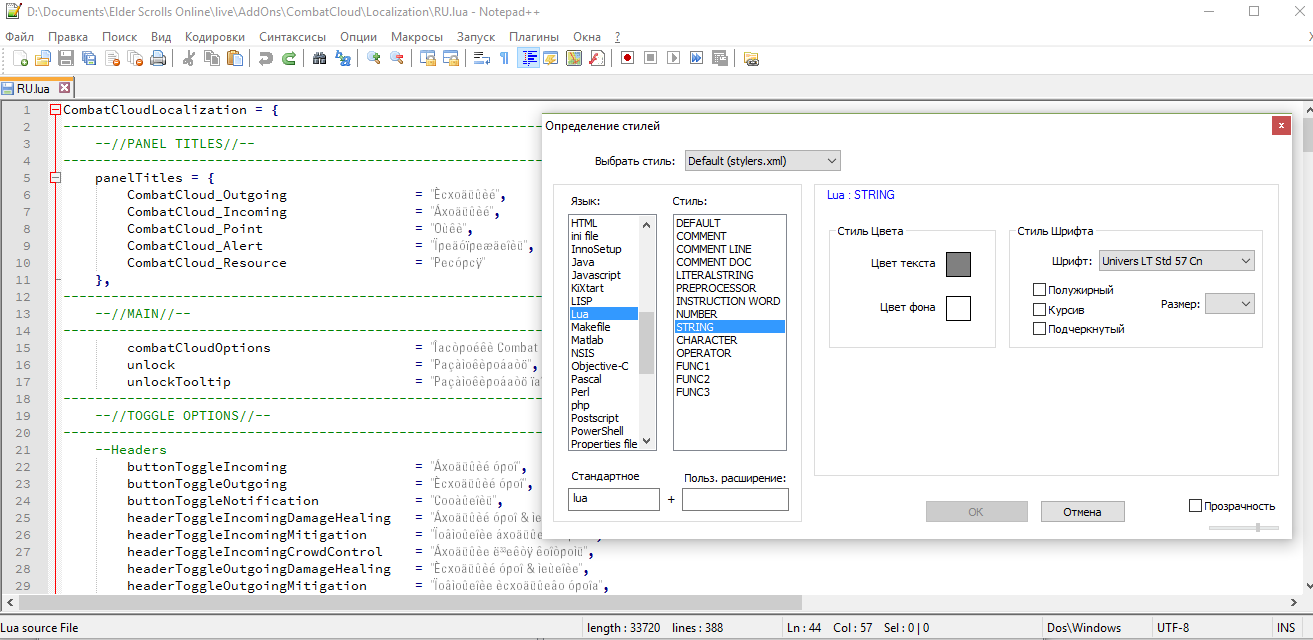Open the Плагины menu

(x=534, y=36)
